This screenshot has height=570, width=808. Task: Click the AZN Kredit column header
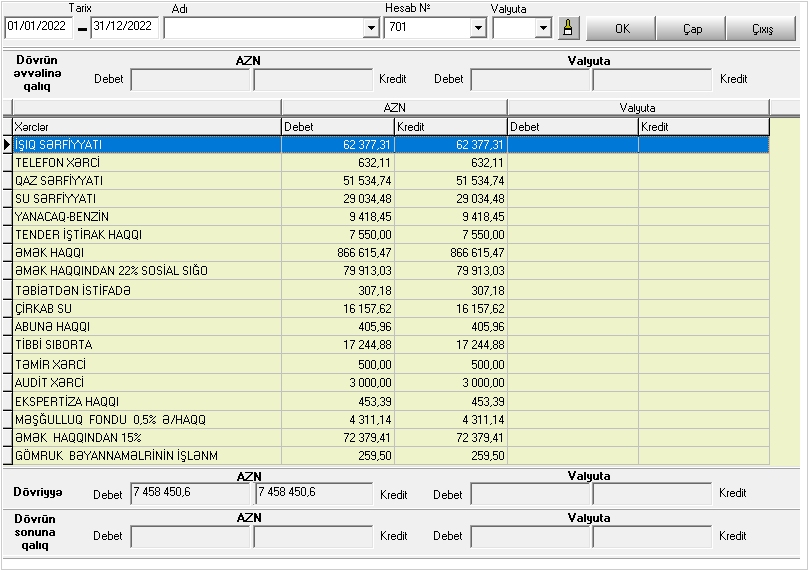pyautogui.click(x=450, y=127)
